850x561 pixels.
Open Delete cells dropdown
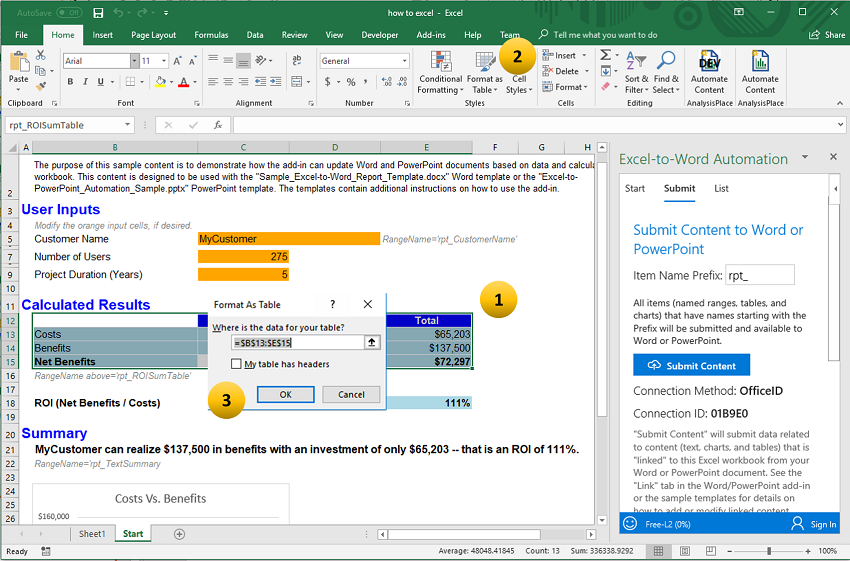click(587, 71)
